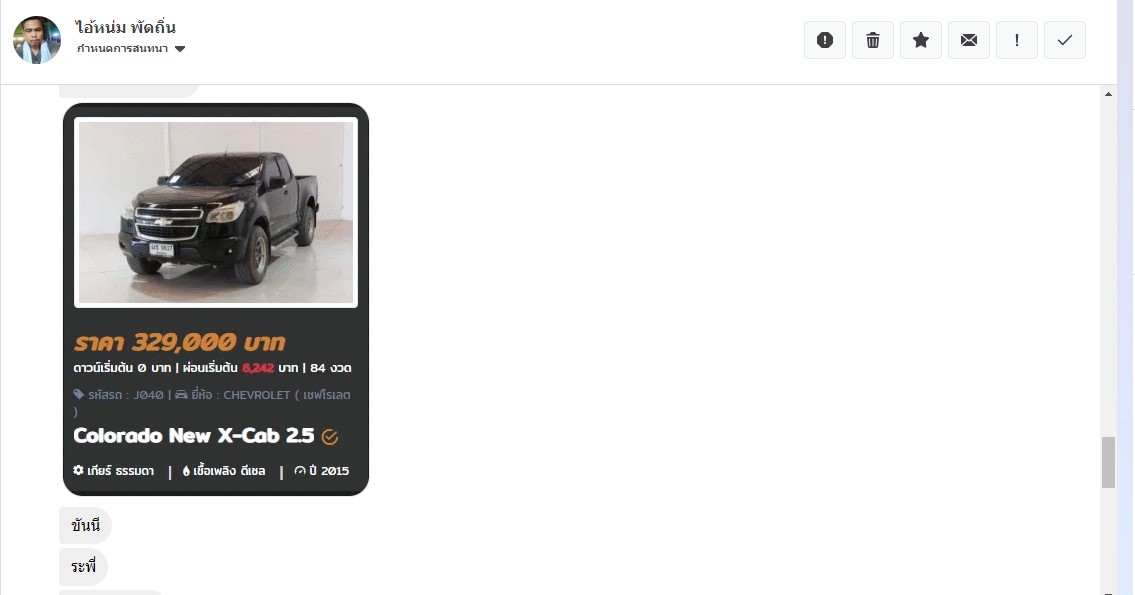1135x595 pixels.
Task: Click the ราคา 329,000 บาท price text
Action: (x=179, y=342)
